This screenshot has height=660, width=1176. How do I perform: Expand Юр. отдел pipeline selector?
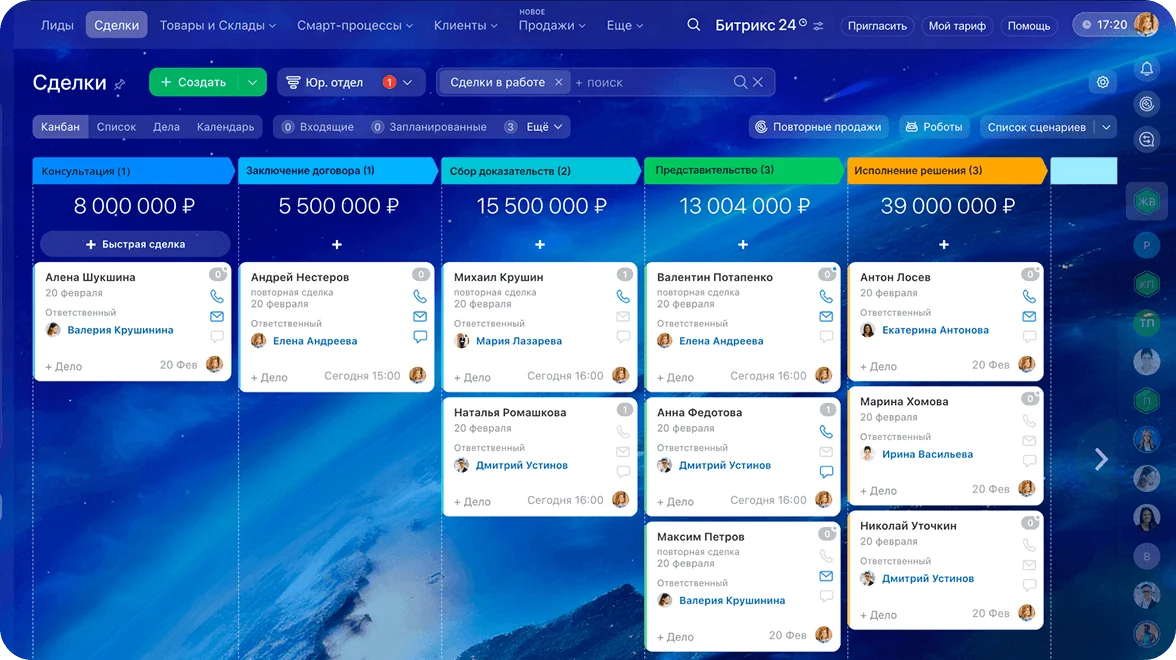(407, 82)
